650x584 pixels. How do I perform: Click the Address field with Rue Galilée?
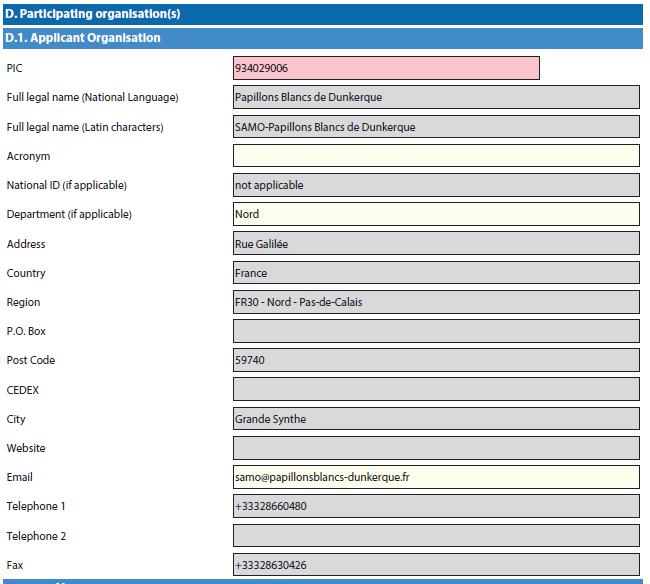point(436,244)
